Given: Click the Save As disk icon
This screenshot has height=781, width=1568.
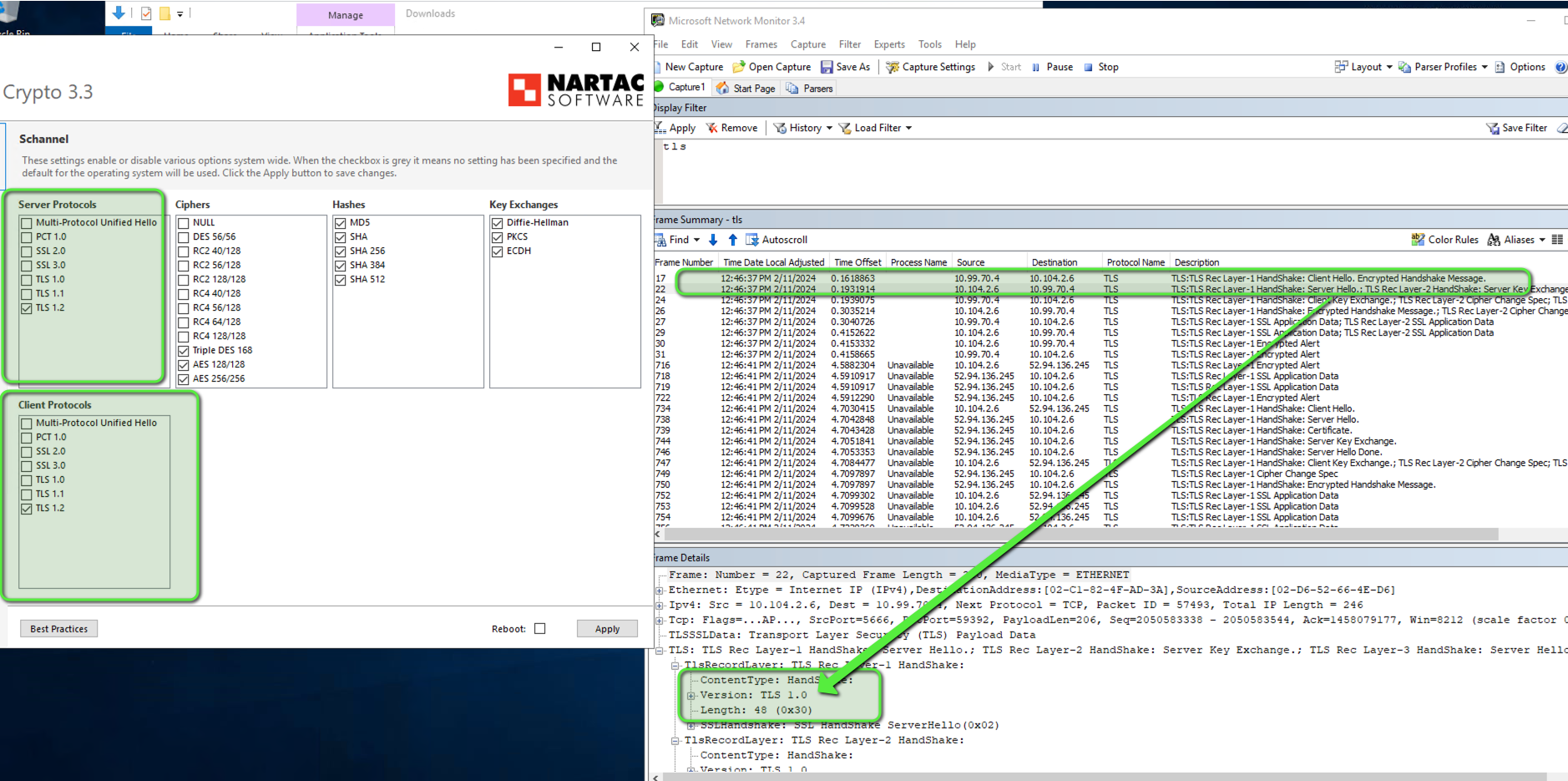Looking at the screenshot, I should [827, 67].
